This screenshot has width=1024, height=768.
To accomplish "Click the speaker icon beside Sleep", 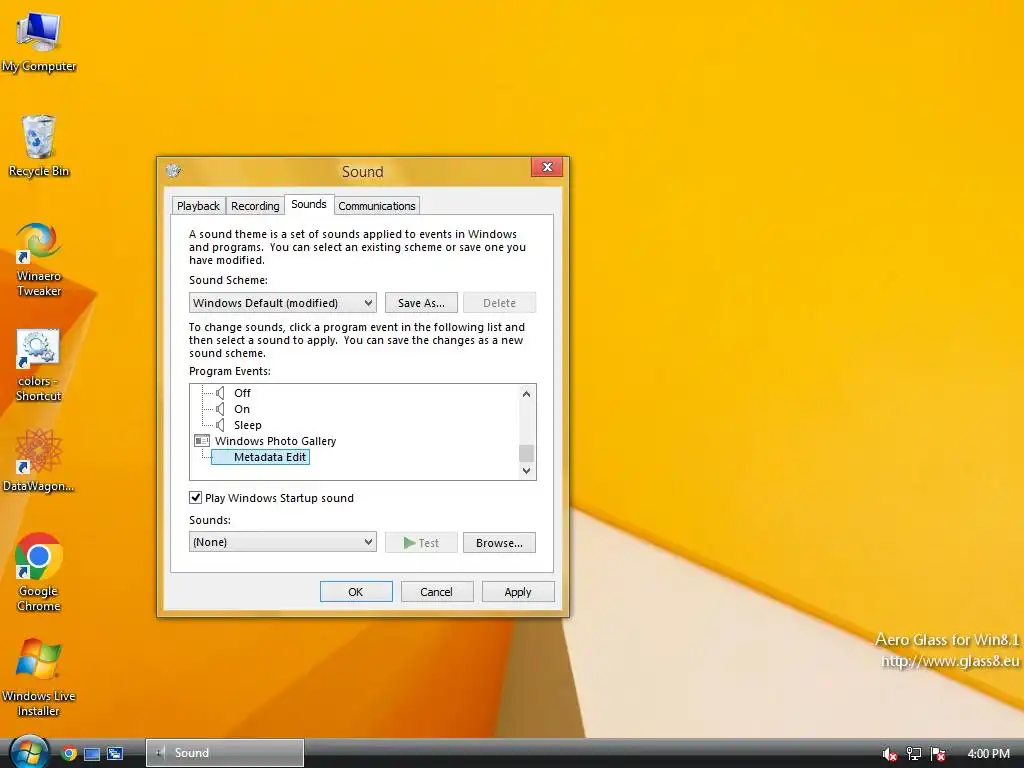I will point(221,425).
